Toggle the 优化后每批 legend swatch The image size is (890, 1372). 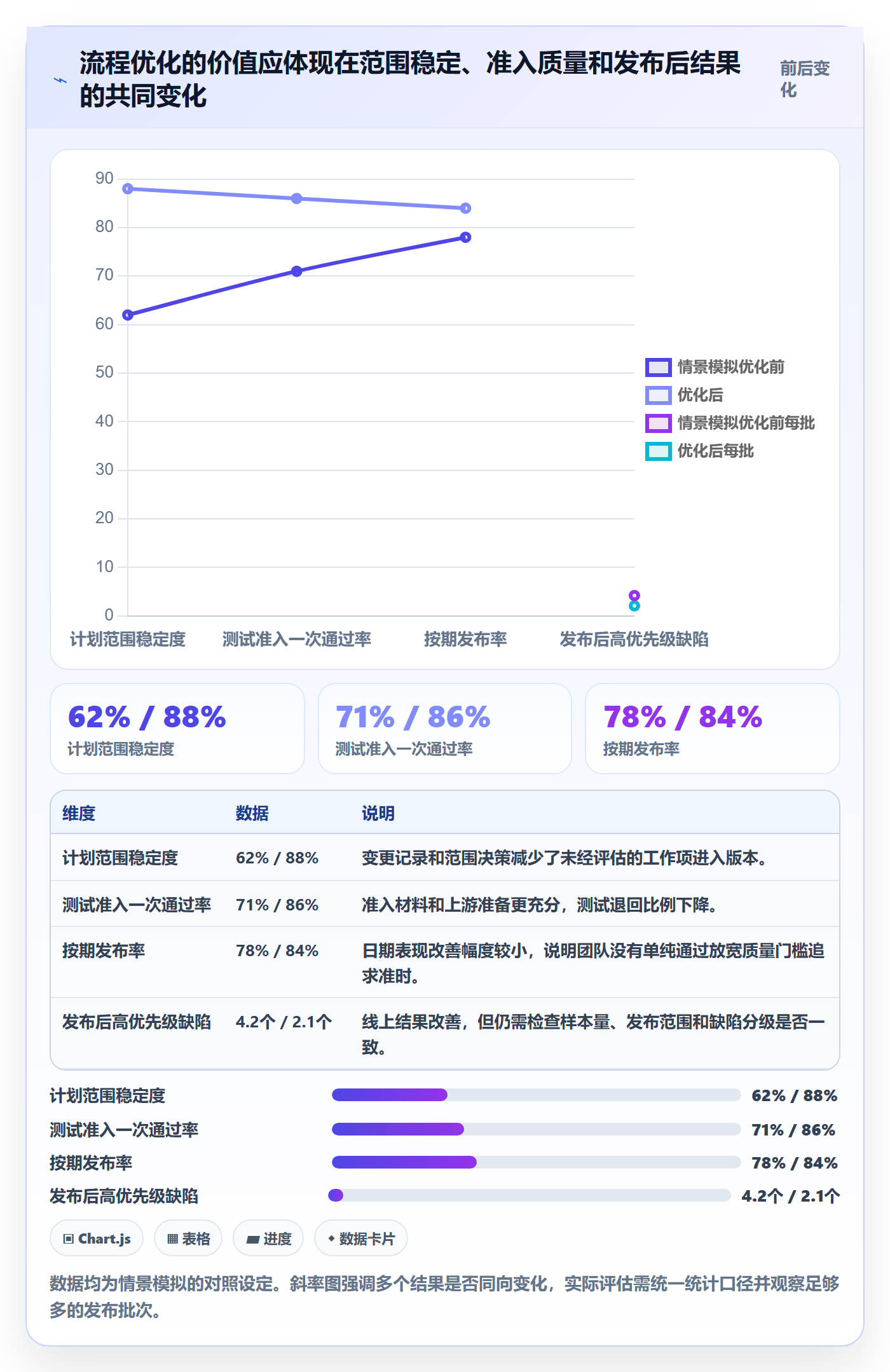coord(658,451)
